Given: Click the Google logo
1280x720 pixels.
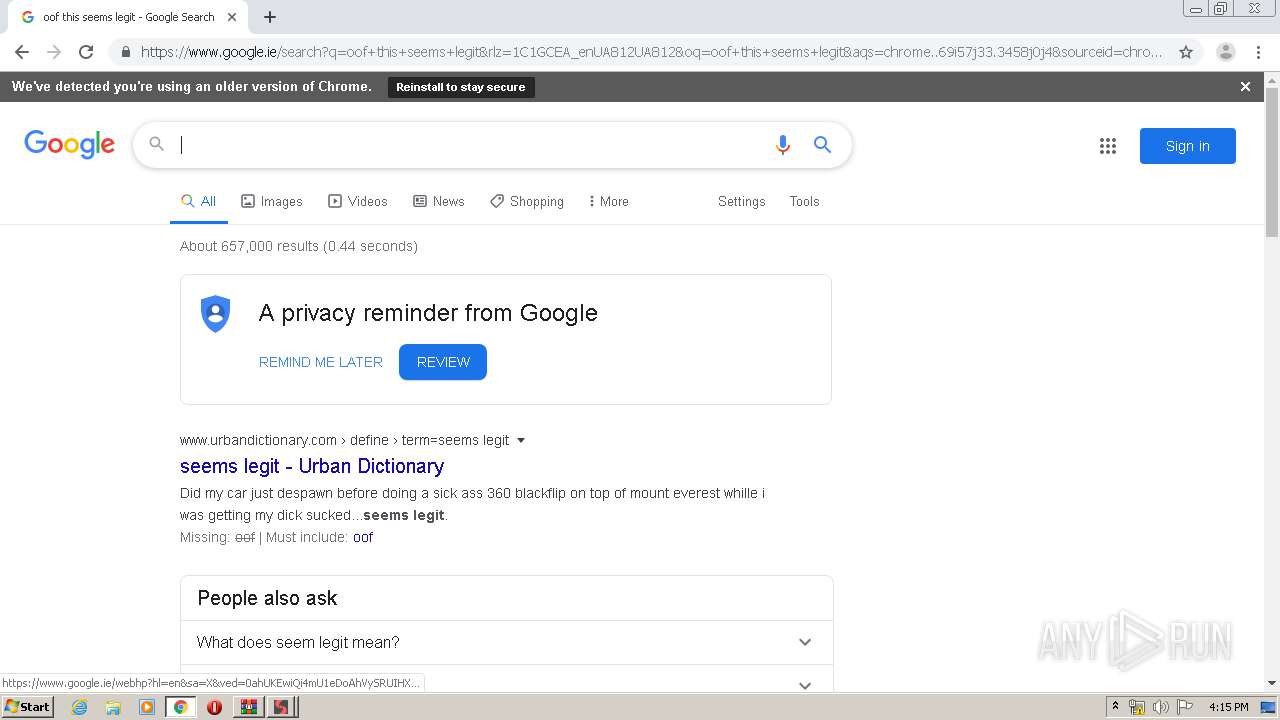Looking at the screenshot, I should pos(69,145).
